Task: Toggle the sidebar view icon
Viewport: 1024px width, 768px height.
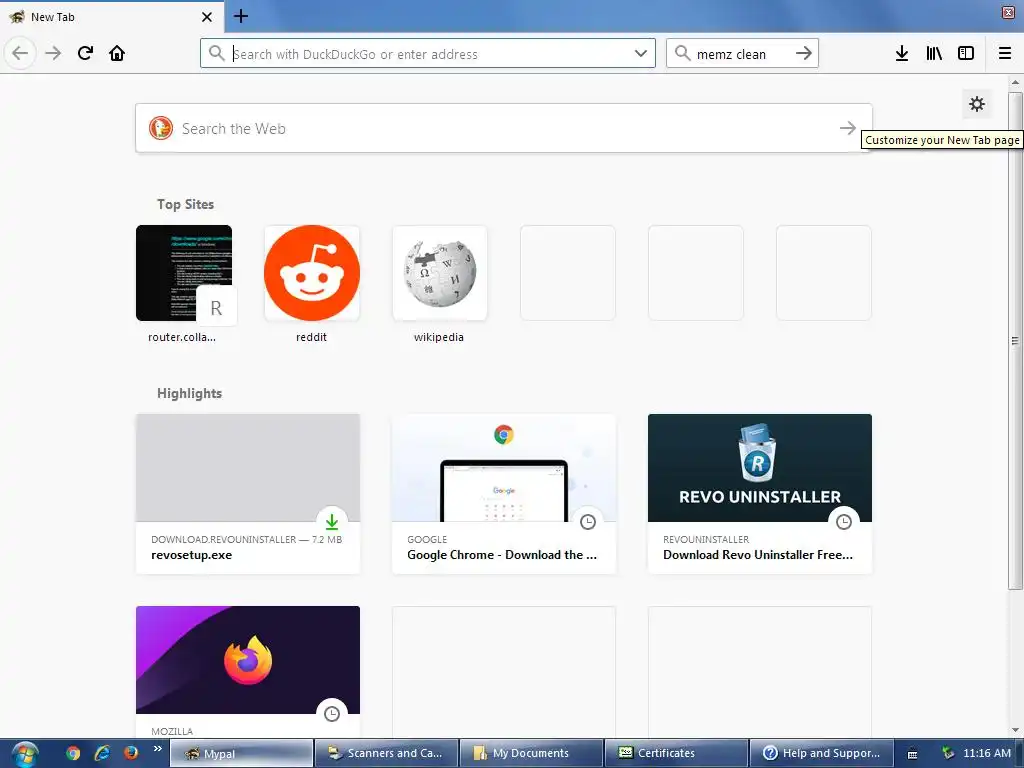Action: tap(966, 53)
